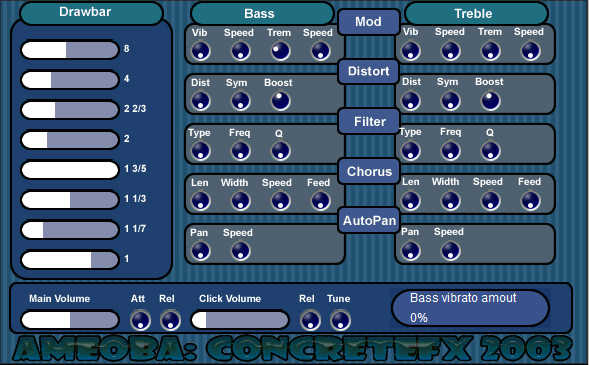Screen dimensions: 589x365
Task: Click the Bass filter Freq knob
Action: point(240,151)
